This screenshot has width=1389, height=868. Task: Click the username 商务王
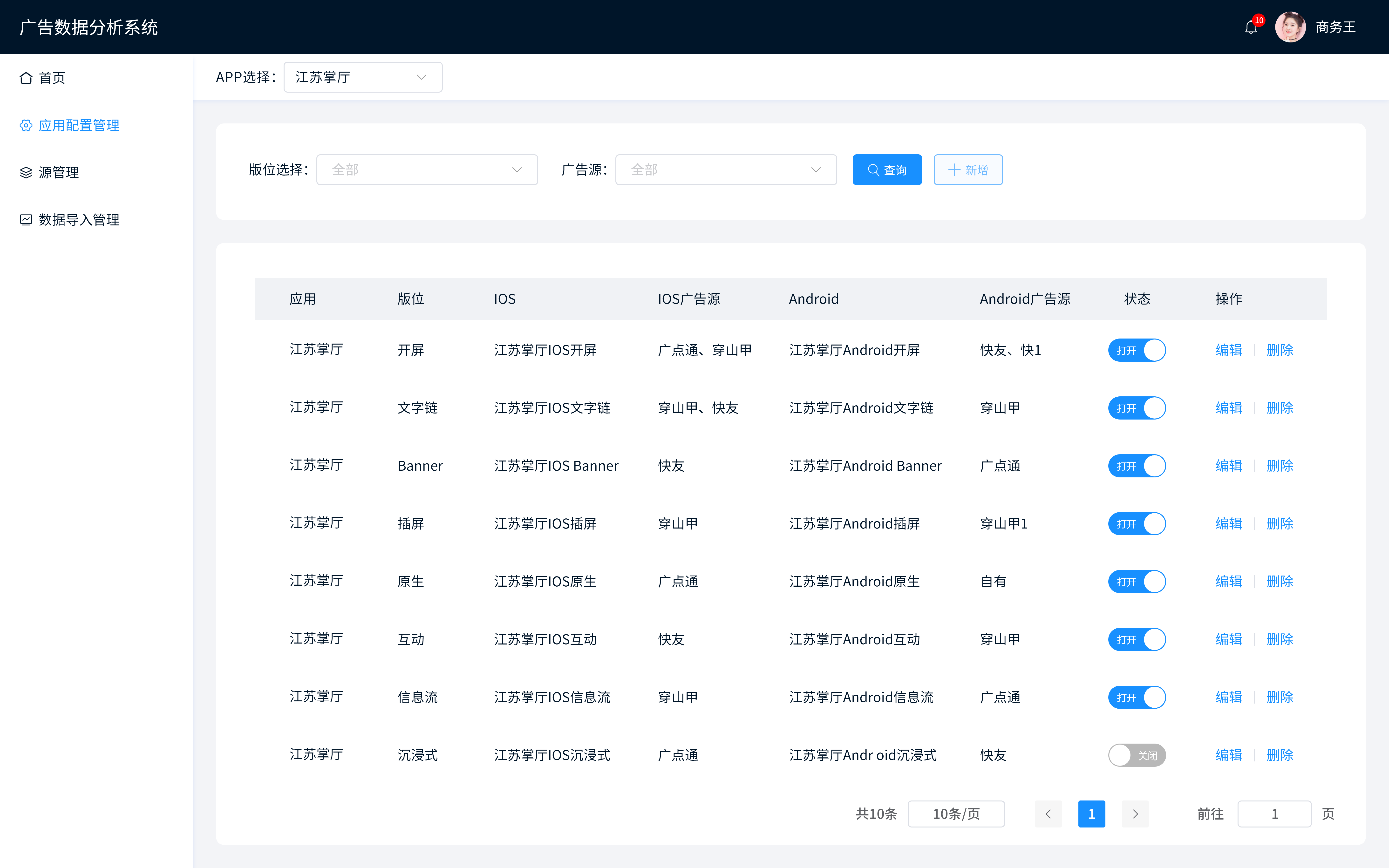click(x=1336, y=27)
